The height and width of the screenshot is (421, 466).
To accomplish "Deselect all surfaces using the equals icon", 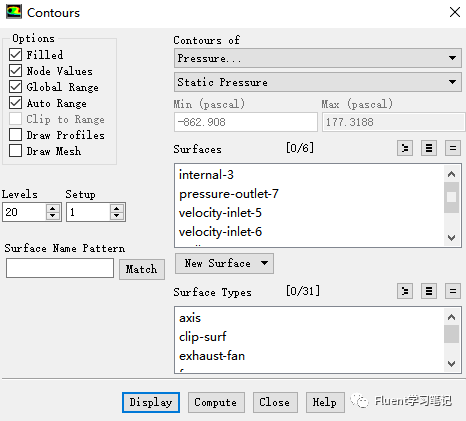I will coord(453,148).
